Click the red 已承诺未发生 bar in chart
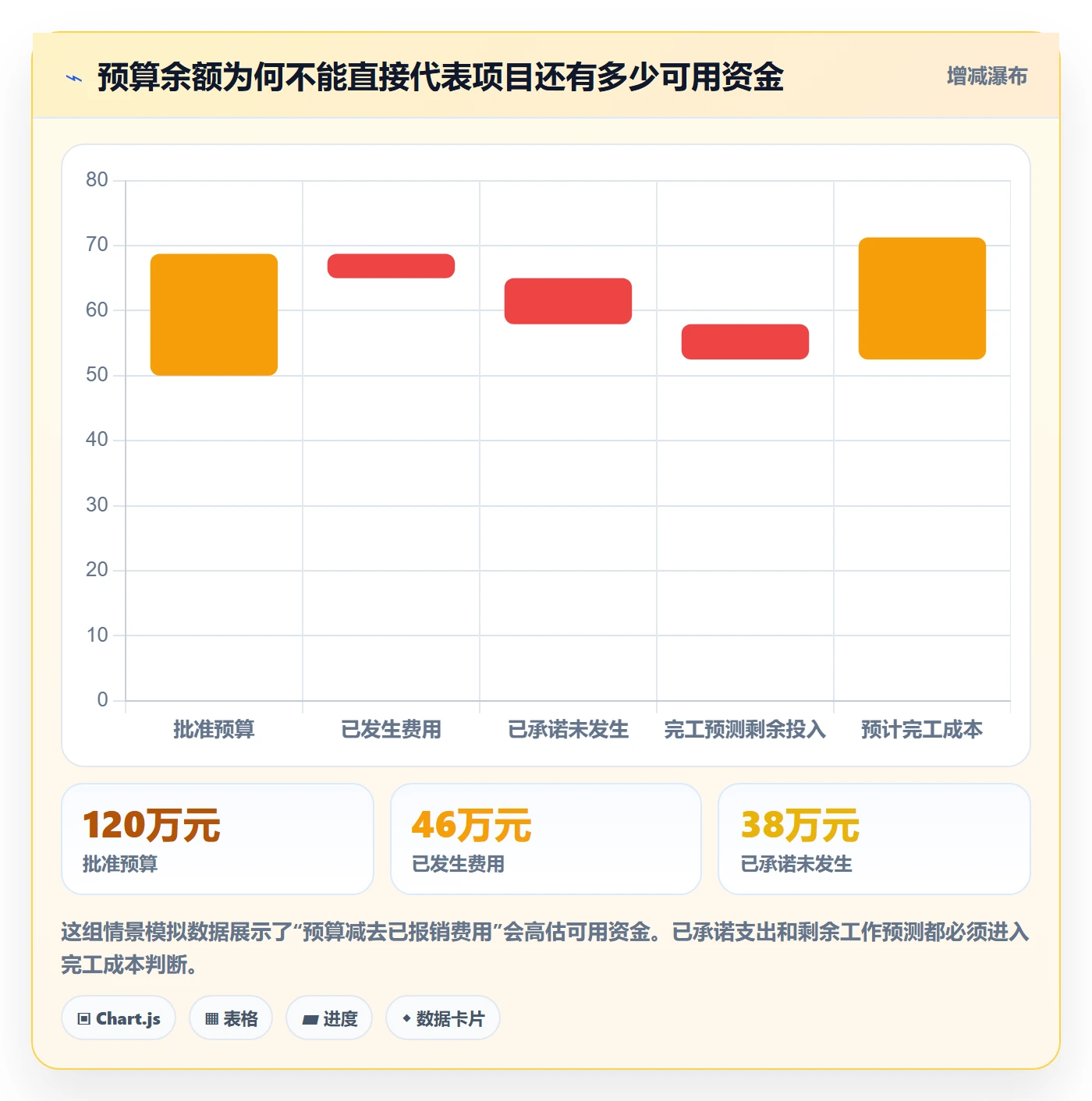The height and width of the screenshot is (1101, 1092). click(x=568, y=301)
